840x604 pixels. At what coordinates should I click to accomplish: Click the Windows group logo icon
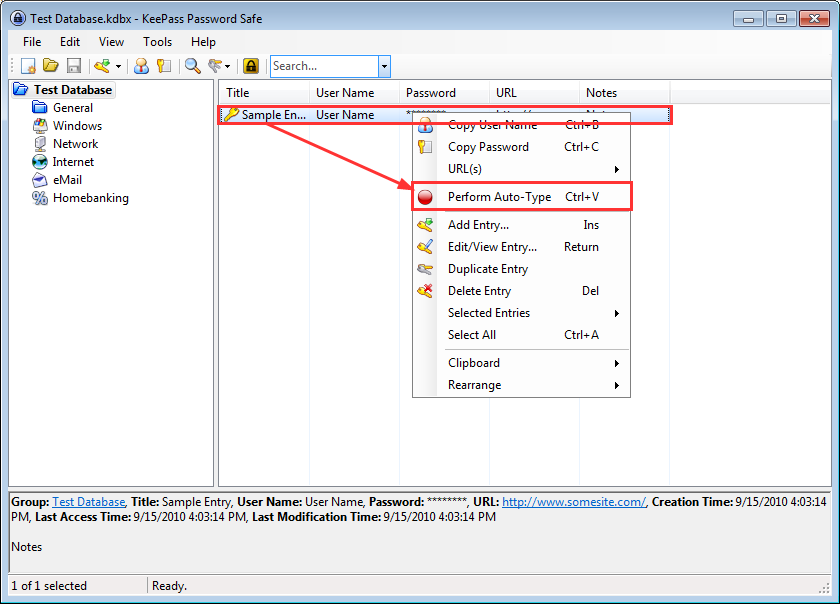point(40,126)
